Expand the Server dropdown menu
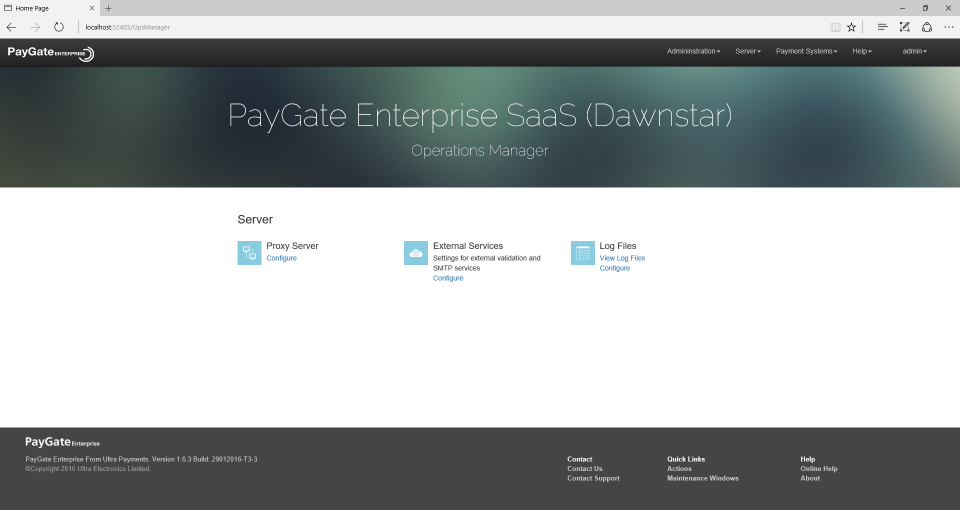The image size is (960, 520). pyautogui.click(x=748, y=51)
